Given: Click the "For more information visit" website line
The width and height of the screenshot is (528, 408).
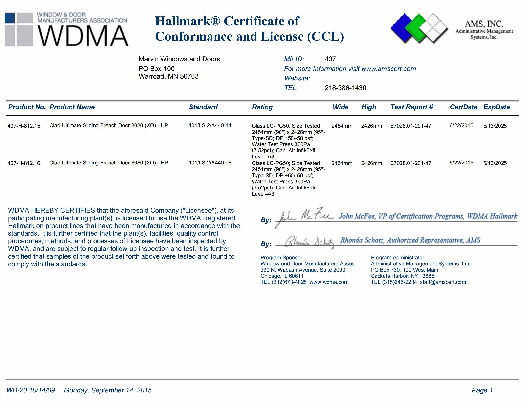Looking at the screenshot, I should 350,68.
